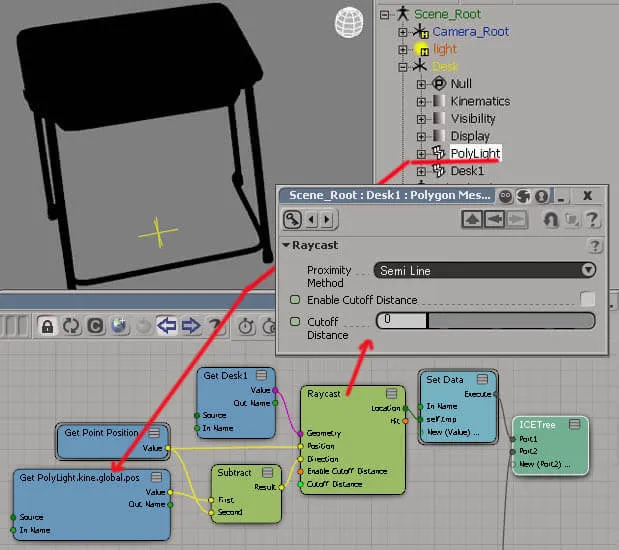This screenshot has width=619, height=550.
Task: Expand the Kinematics node
Action: point(421,101)
